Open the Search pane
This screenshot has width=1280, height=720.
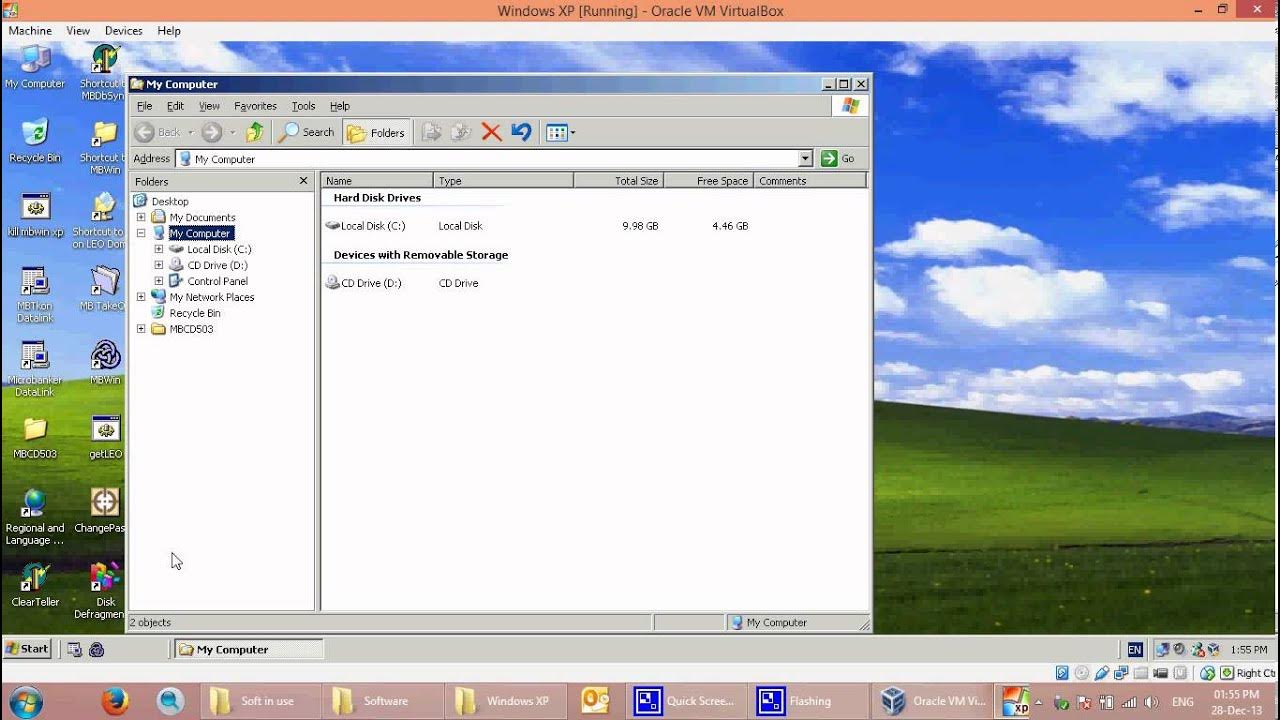[307, 132]
